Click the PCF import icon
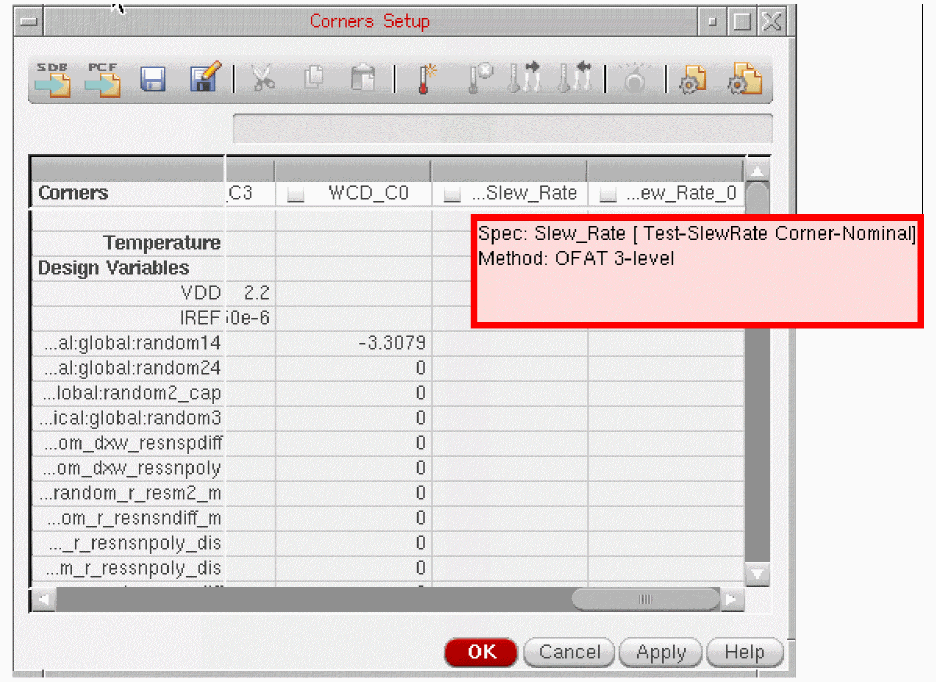This screenshot has width=936, height=682. point(102,79)
